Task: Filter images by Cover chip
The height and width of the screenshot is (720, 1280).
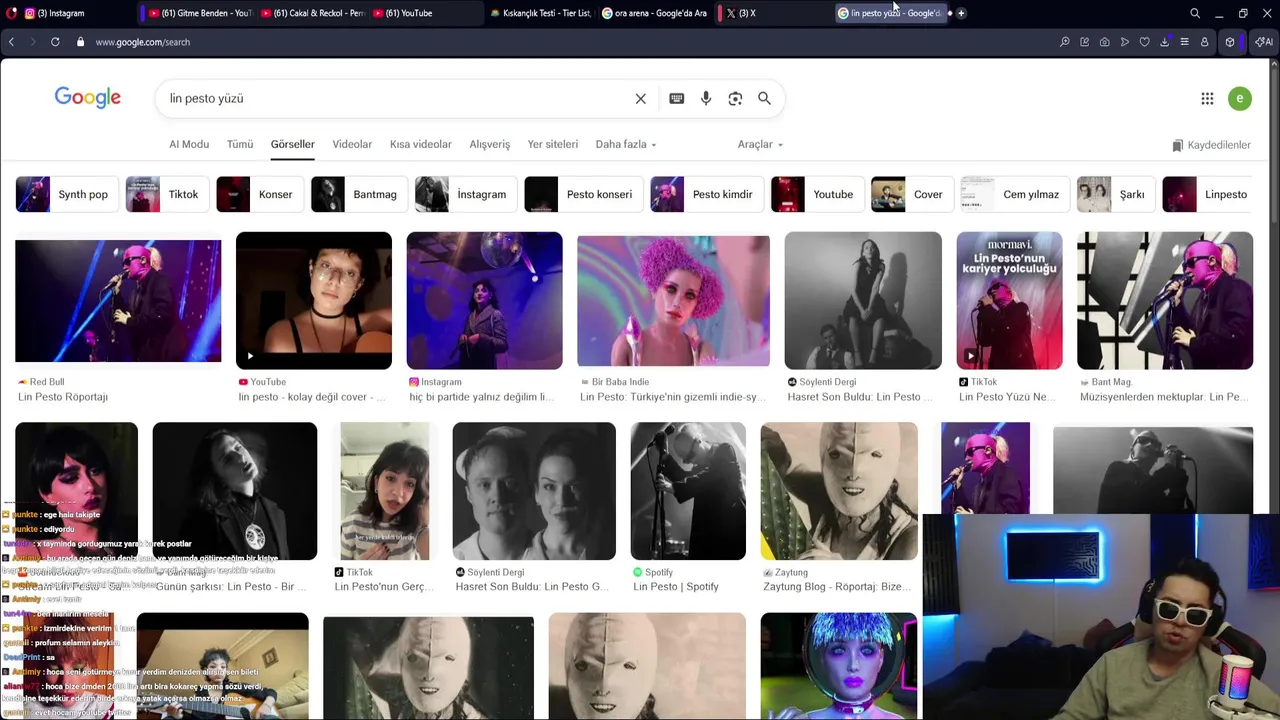Action: coord(912,194)
